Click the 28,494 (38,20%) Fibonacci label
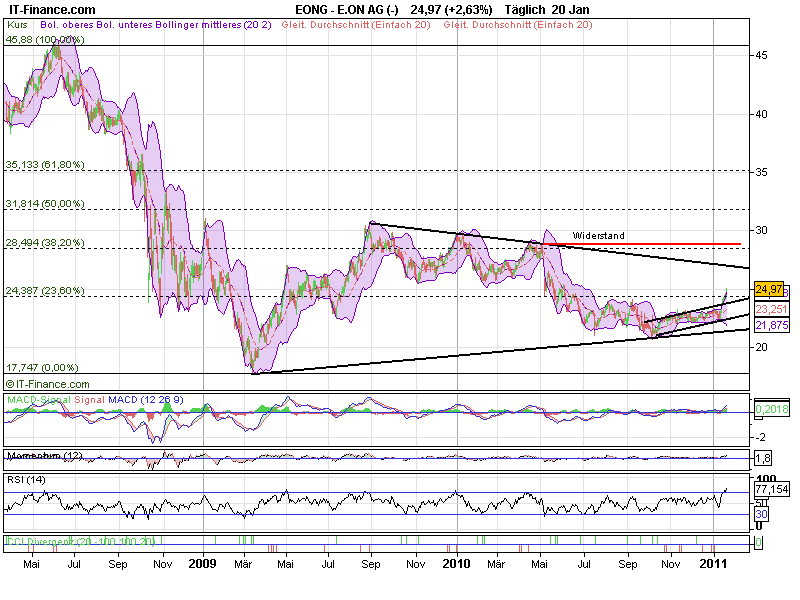This screenshot has width=800, height=600. click(x=45, y=242)
